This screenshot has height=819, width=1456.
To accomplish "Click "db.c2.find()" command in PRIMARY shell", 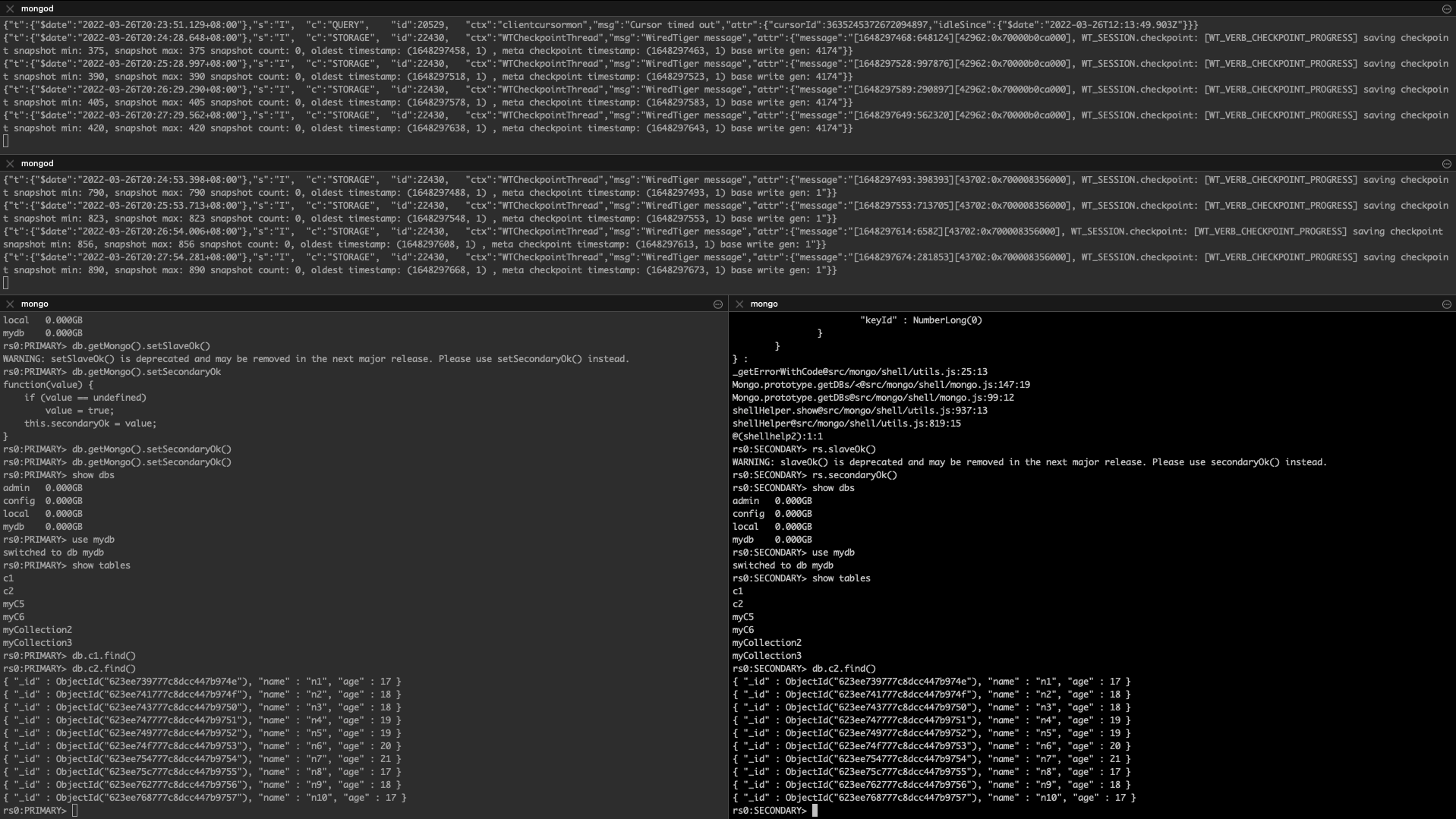I will (x=70, y=669).
